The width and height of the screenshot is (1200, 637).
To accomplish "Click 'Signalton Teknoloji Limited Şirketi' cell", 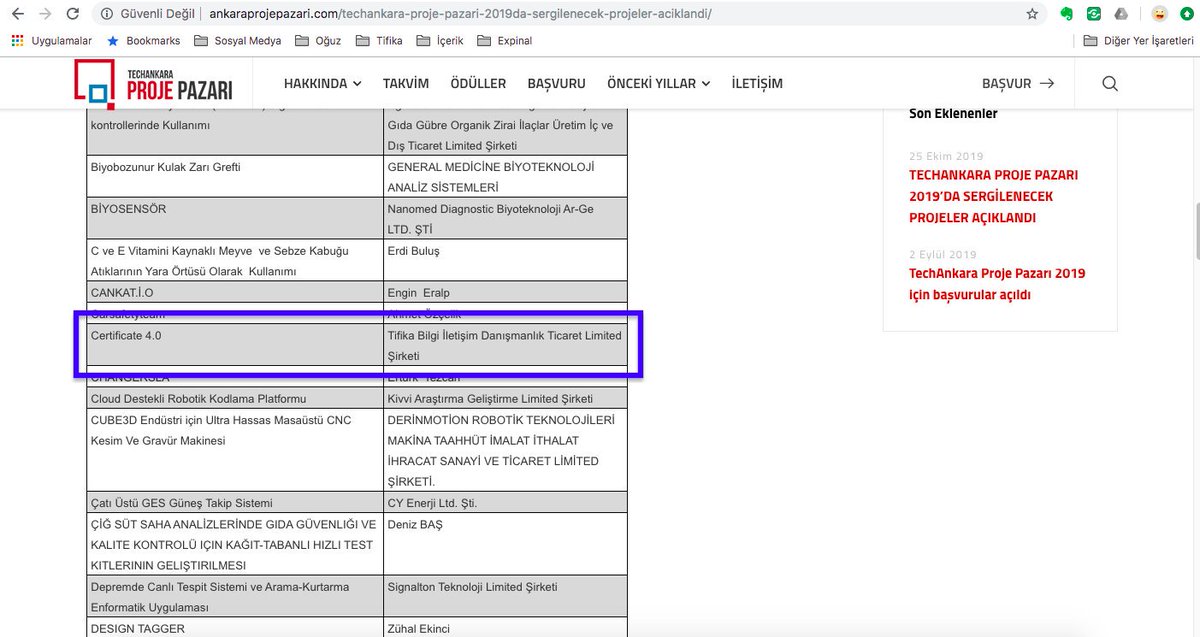I will 505,596.
